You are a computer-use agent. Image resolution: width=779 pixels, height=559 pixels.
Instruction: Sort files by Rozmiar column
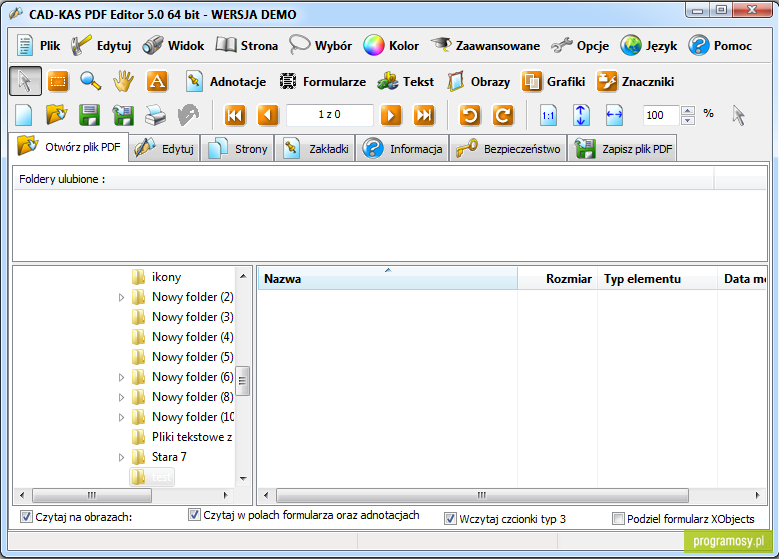557,279
